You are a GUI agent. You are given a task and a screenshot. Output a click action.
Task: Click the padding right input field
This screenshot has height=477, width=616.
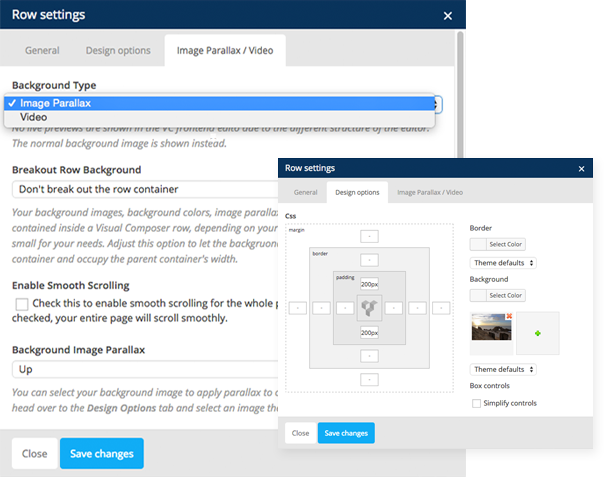394,308
